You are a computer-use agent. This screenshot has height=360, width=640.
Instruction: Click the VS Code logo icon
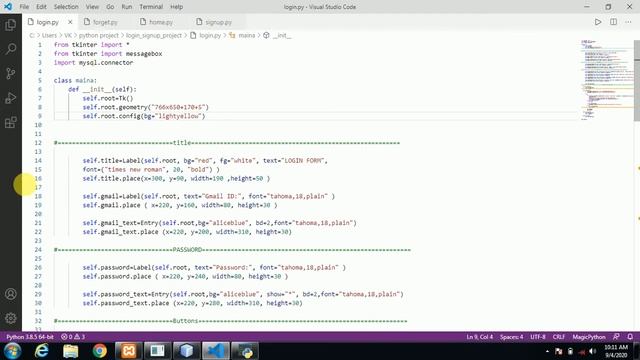(x=8, y=7)
